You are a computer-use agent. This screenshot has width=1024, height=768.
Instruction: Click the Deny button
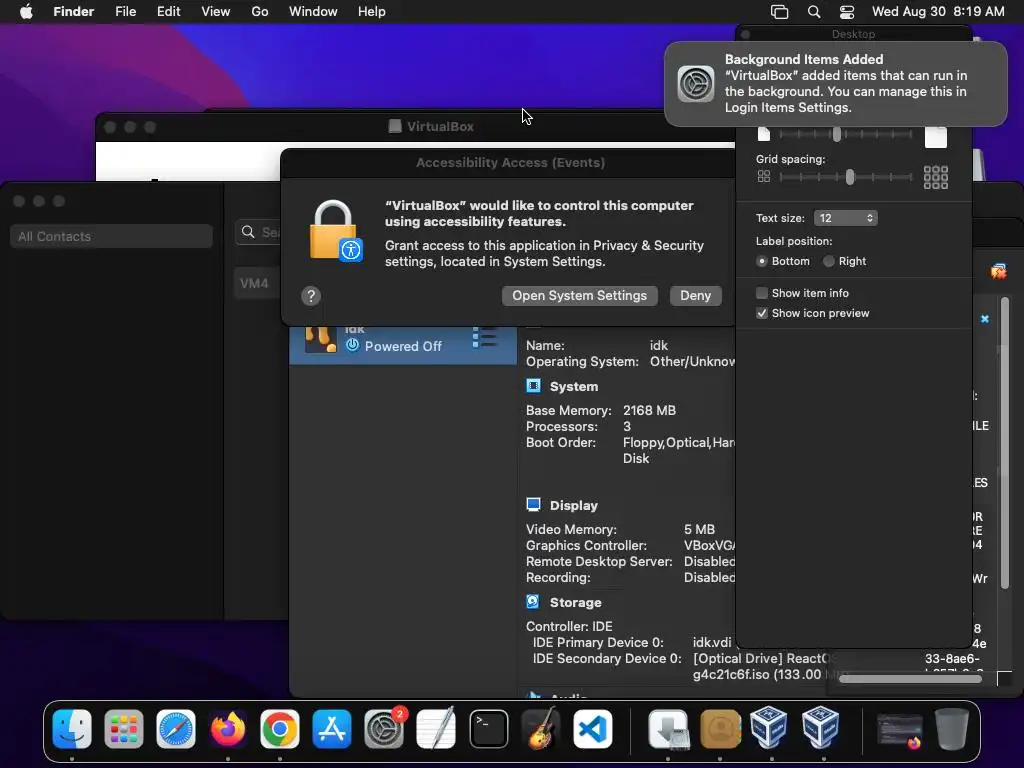pos(696,296)
